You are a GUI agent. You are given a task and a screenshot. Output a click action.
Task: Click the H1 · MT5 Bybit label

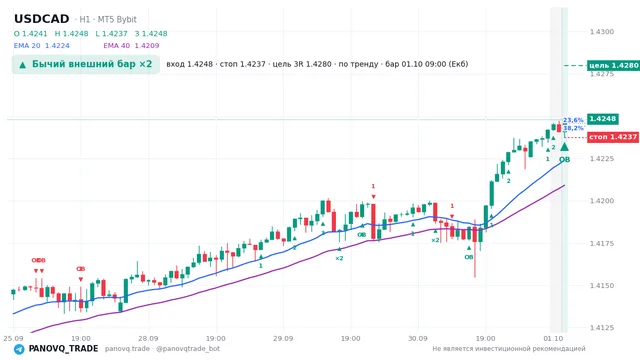tap(108, 20)
